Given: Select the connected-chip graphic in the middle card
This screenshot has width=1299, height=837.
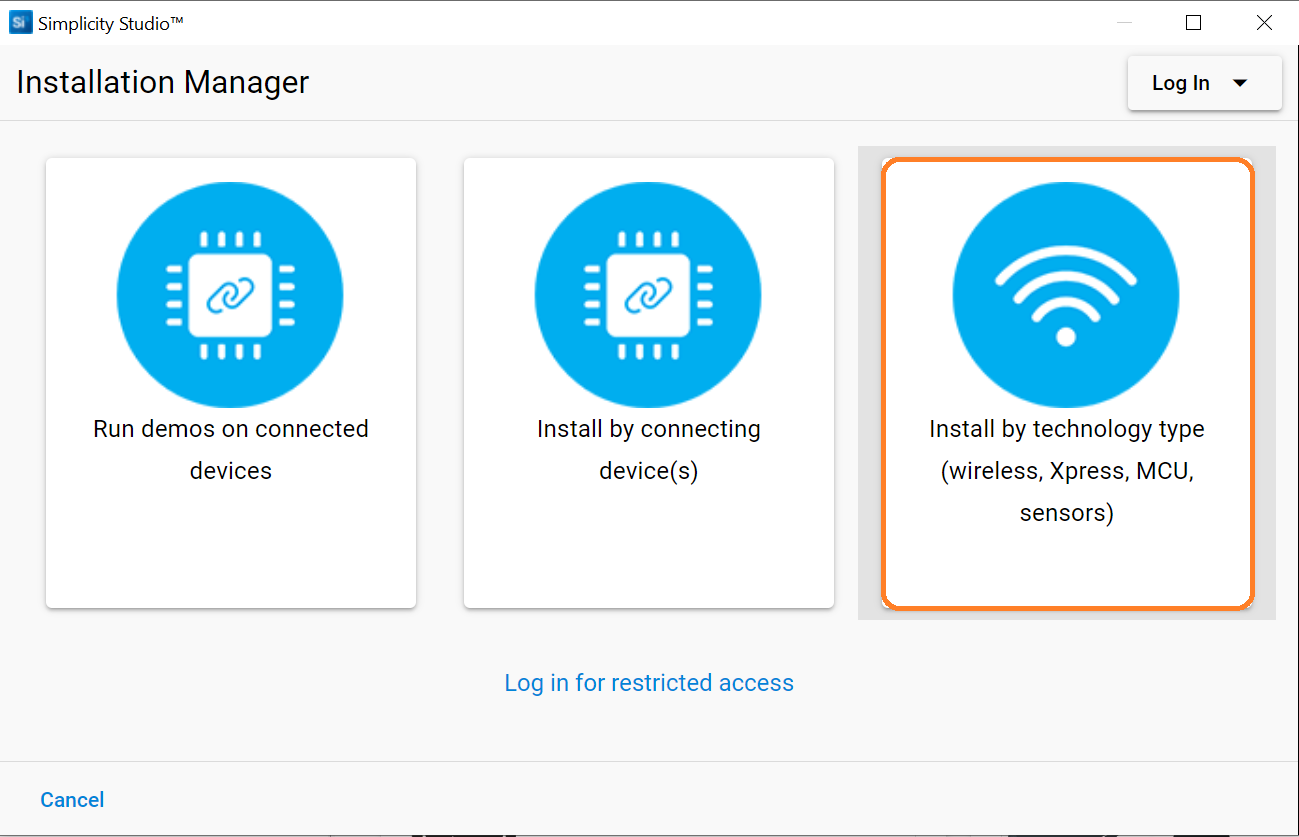Looking at the screenshot, I should coord(648,294).
